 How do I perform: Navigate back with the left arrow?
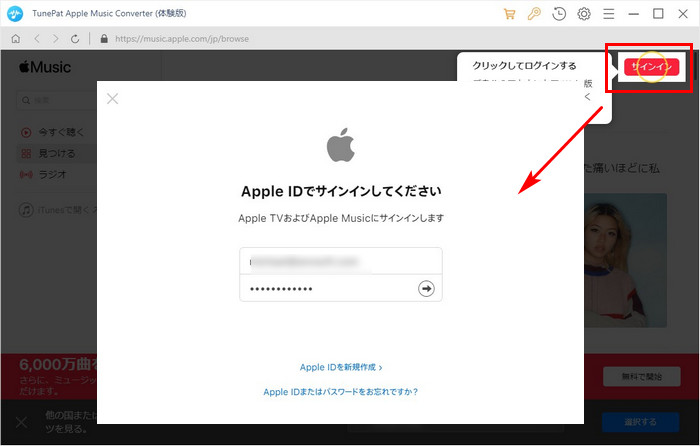pyautogui.click(x=37, y=39)
